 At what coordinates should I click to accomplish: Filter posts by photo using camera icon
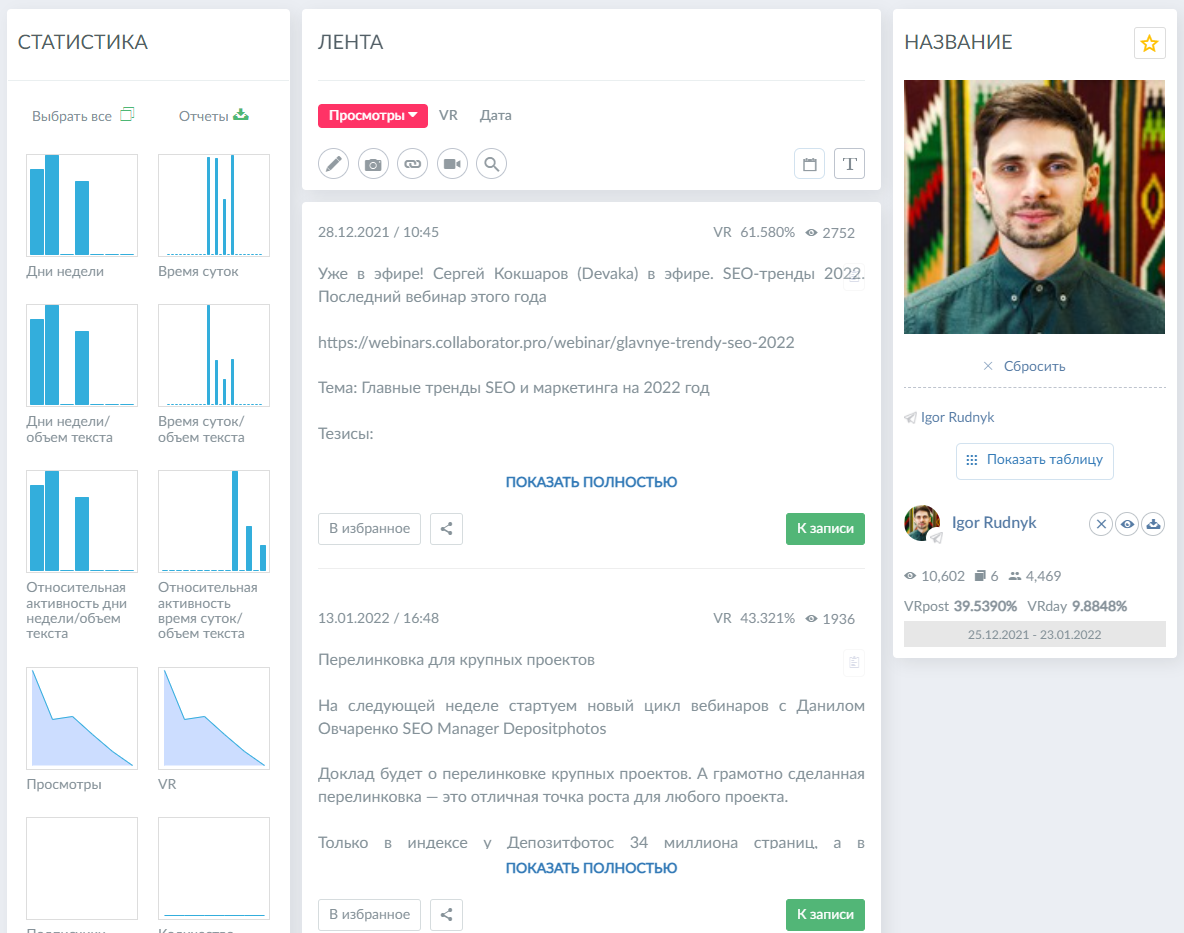pyautogui.click(x=372, y=163)
